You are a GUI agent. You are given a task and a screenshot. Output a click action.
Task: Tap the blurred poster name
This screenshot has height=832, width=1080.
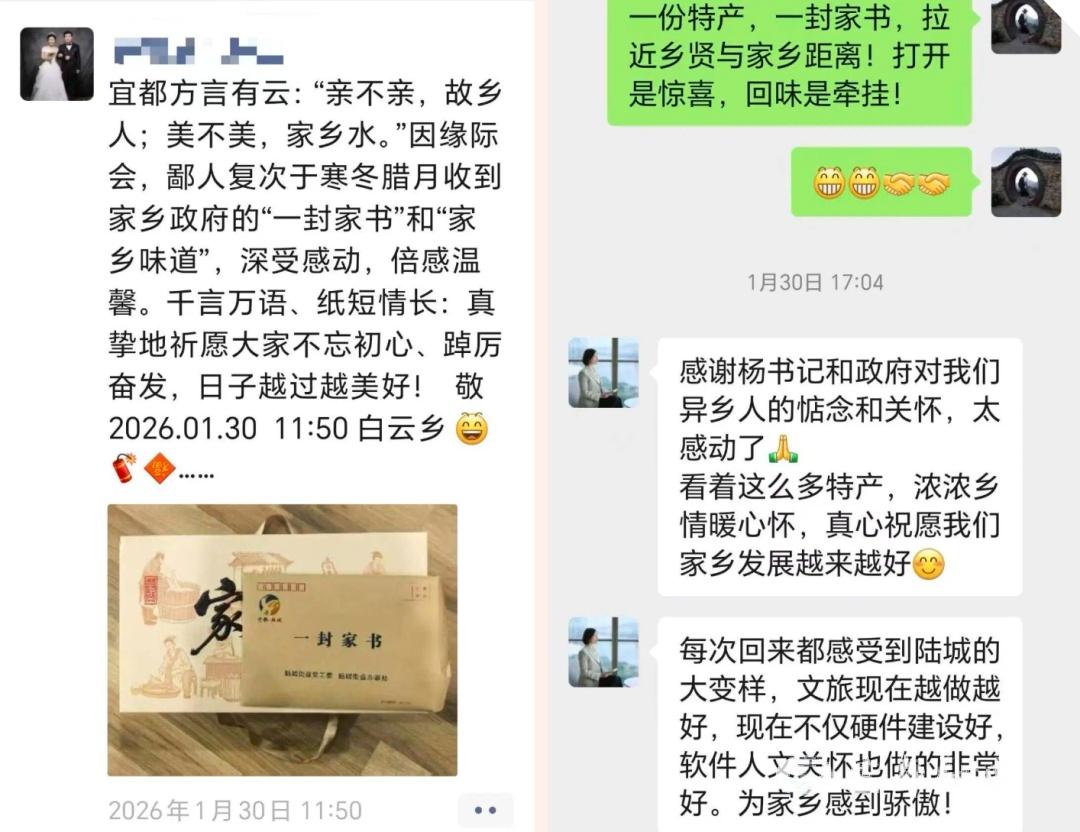coord(198,52)
